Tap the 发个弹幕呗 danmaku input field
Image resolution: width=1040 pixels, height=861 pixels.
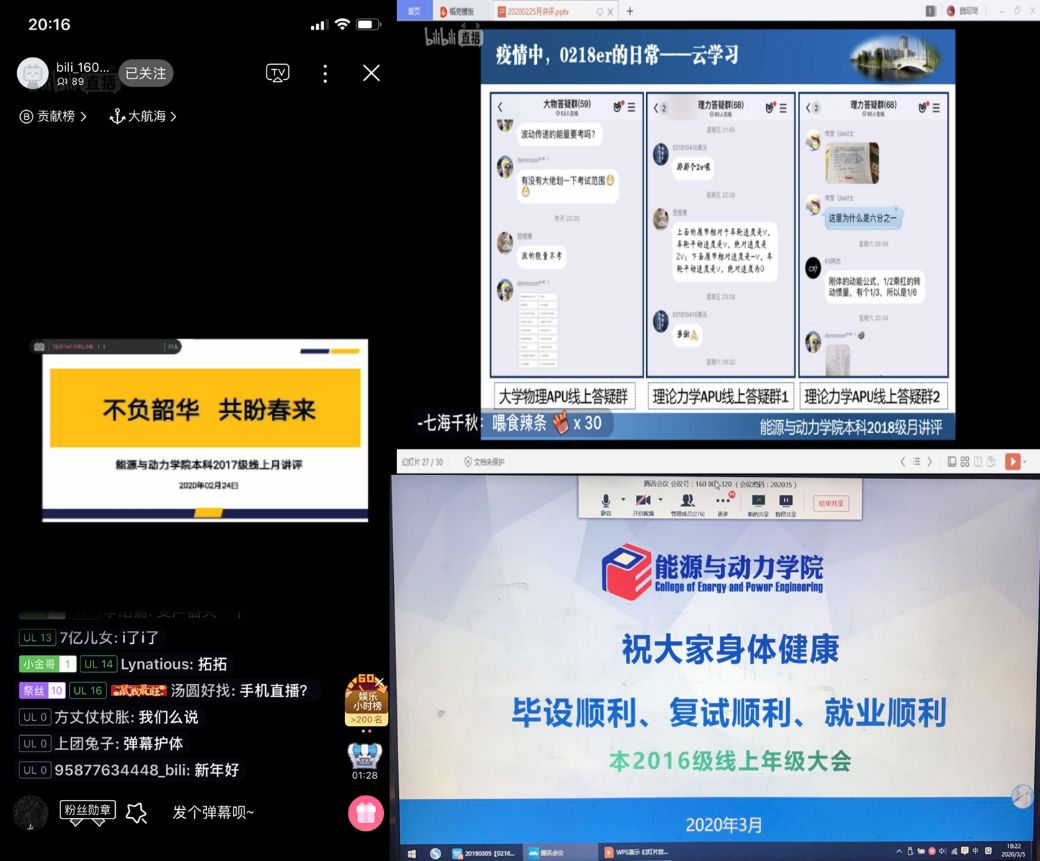pyautogui.click(x=214, y=813)
